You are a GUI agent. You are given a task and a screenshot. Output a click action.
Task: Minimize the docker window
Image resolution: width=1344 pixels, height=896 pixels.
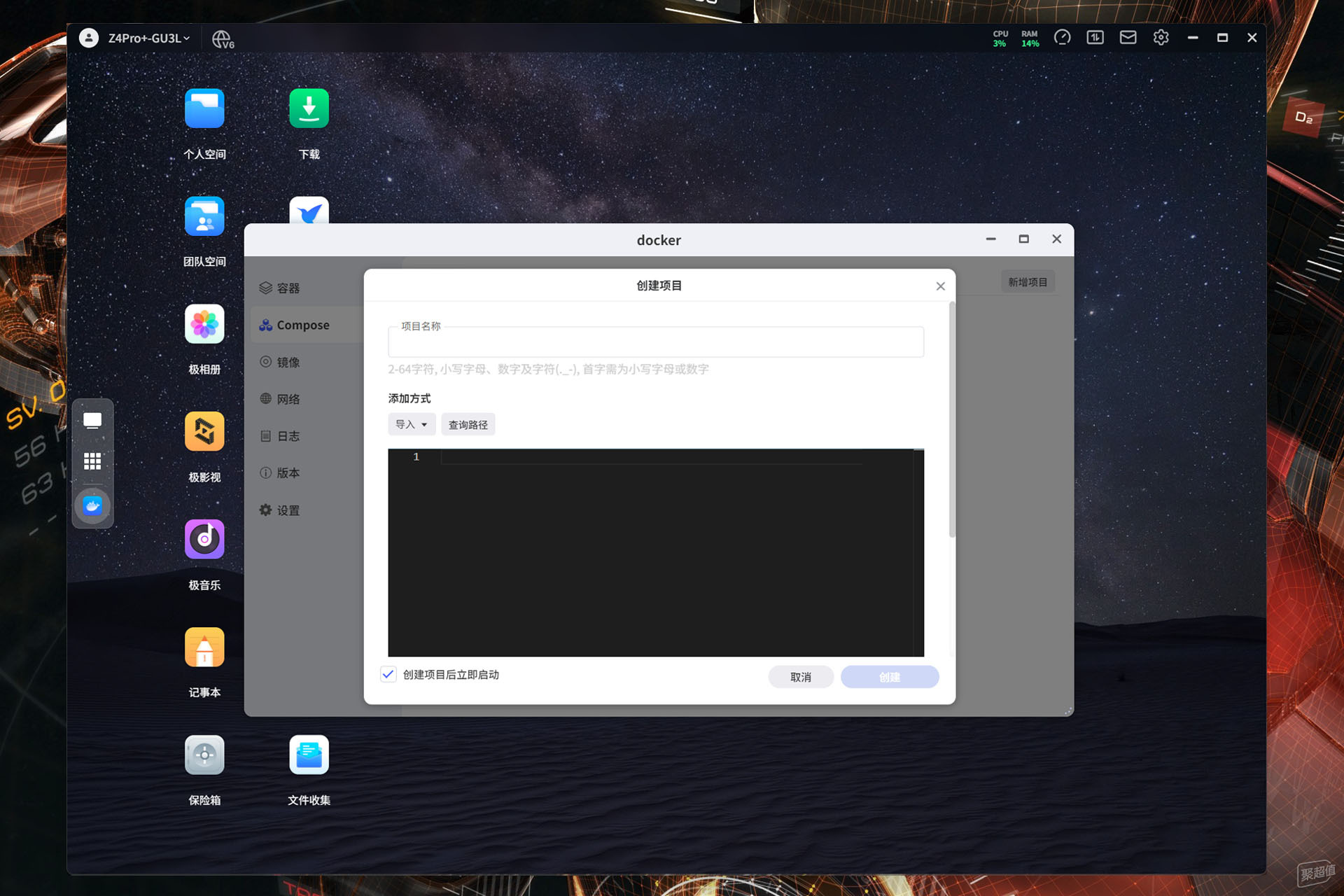coord(990,239)
